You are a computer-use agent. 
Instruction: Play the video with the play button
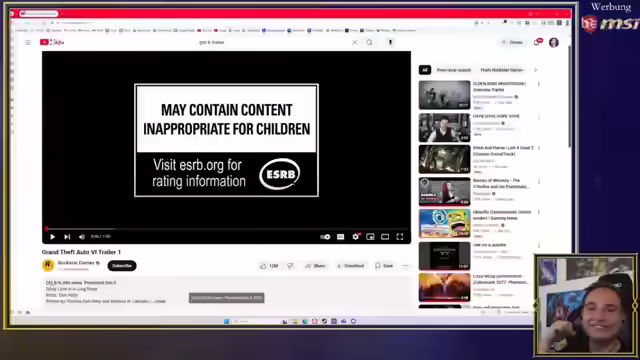coord(52,237)
